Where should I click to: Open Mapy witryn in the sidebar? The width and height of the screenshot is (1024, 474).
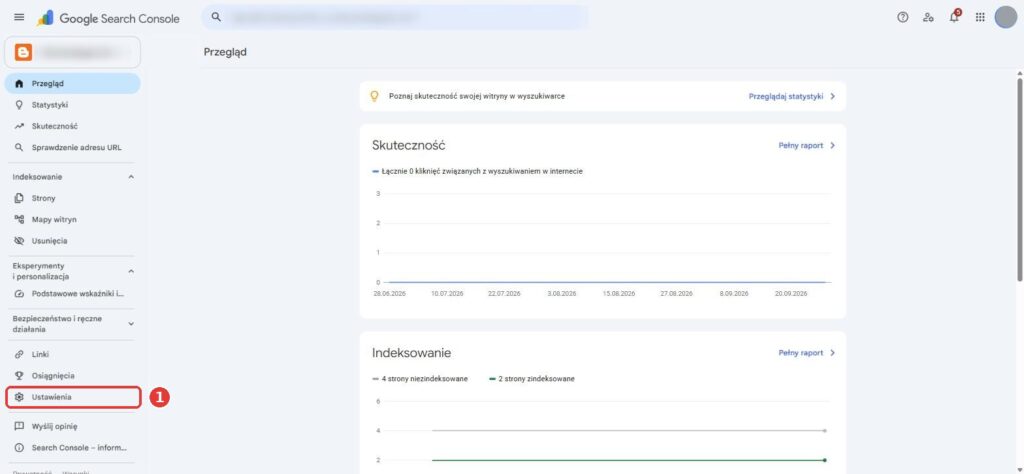pos(72,220)
